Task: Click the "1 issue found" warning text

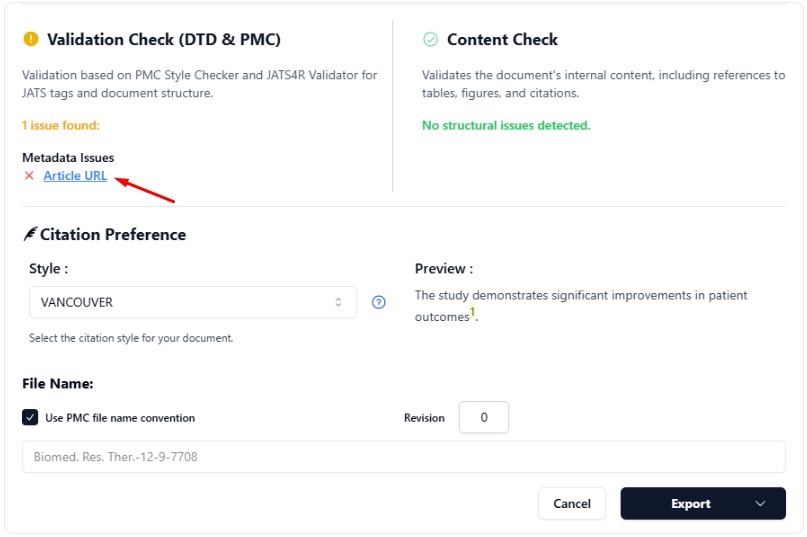Action: (61, 126)
